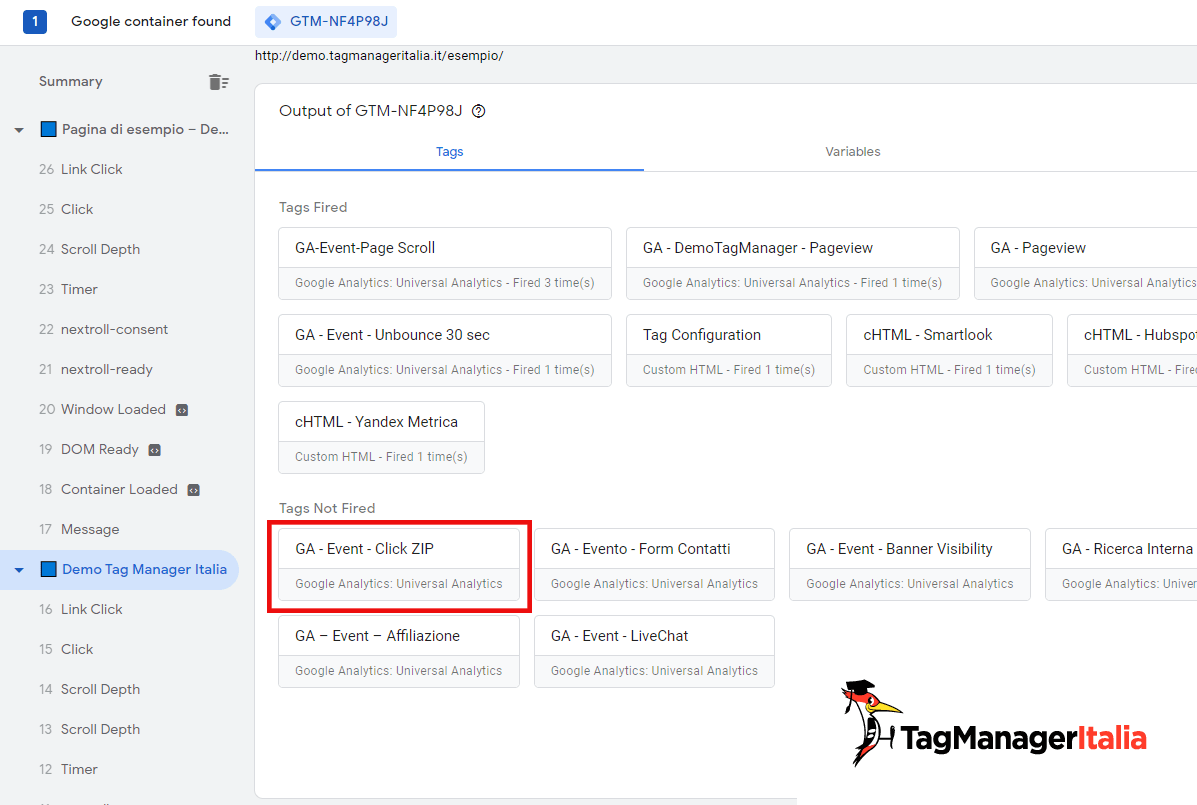Click the Tags Not Fired section heading

(x=327, y=508)
